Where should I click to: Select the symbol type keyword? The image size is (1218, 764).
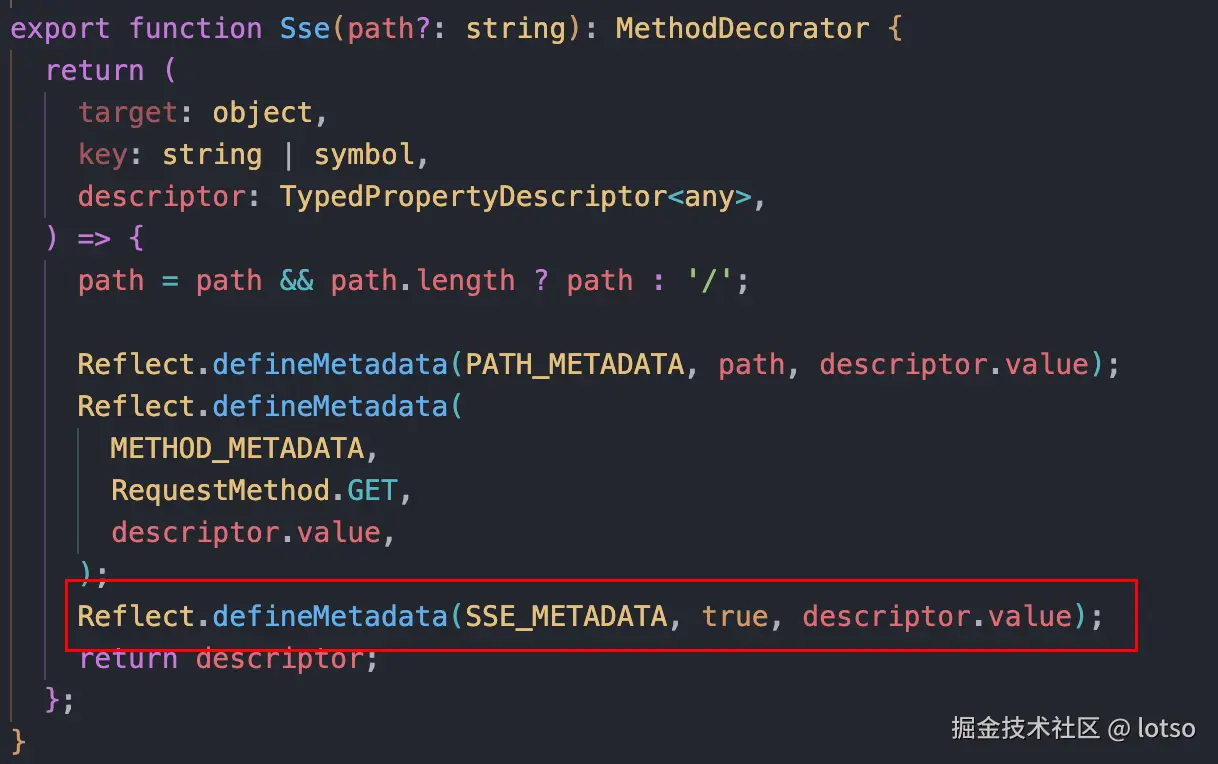[363, 154]
